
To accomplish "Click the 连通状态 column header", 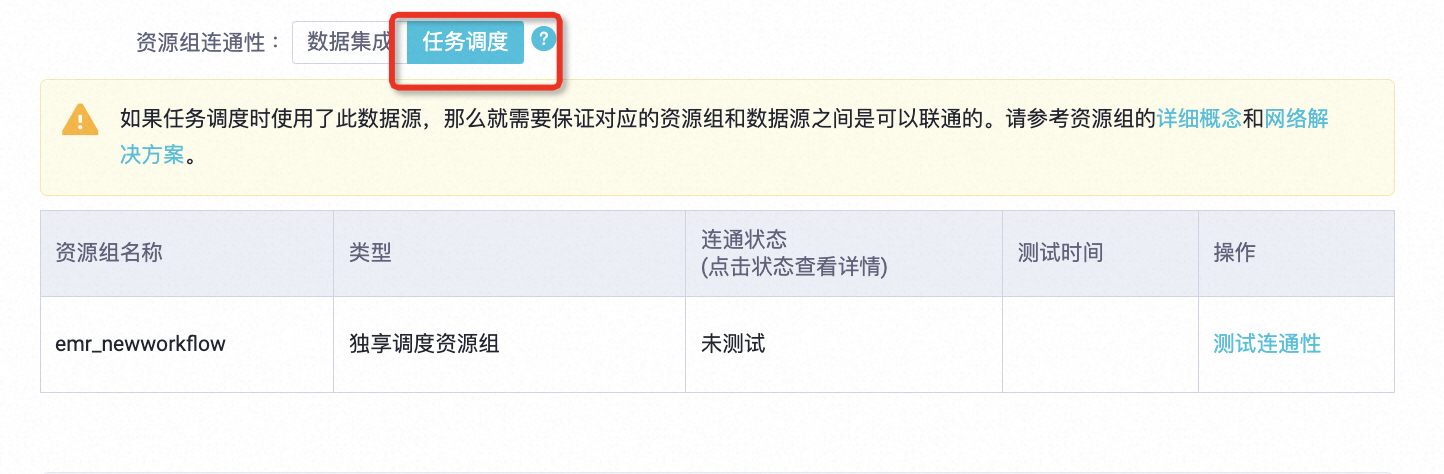I will [x=744, y=240].
